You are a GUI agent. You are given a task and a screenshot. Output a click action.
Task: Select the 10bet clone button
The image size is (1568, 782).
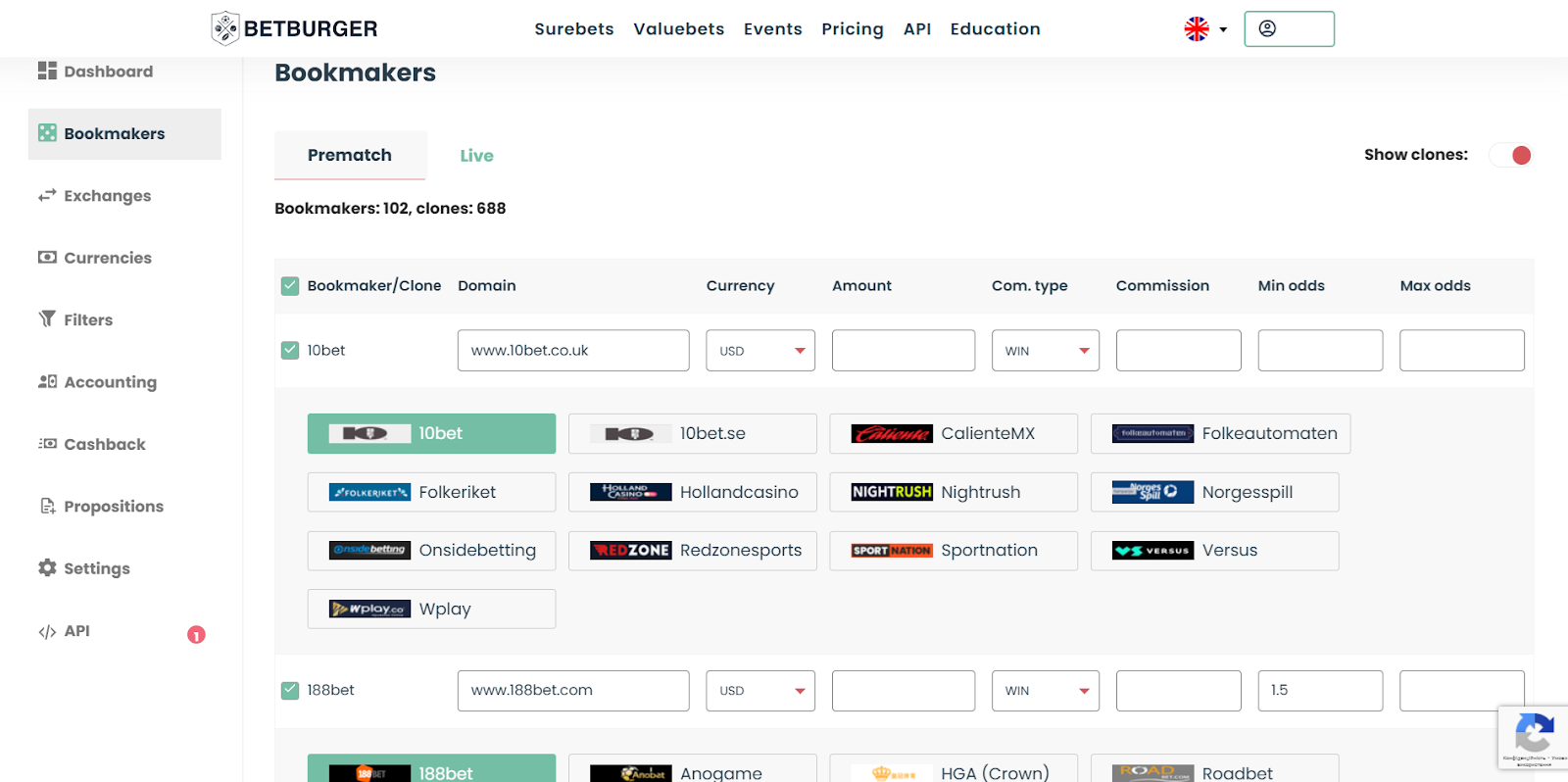pos(431,433)
